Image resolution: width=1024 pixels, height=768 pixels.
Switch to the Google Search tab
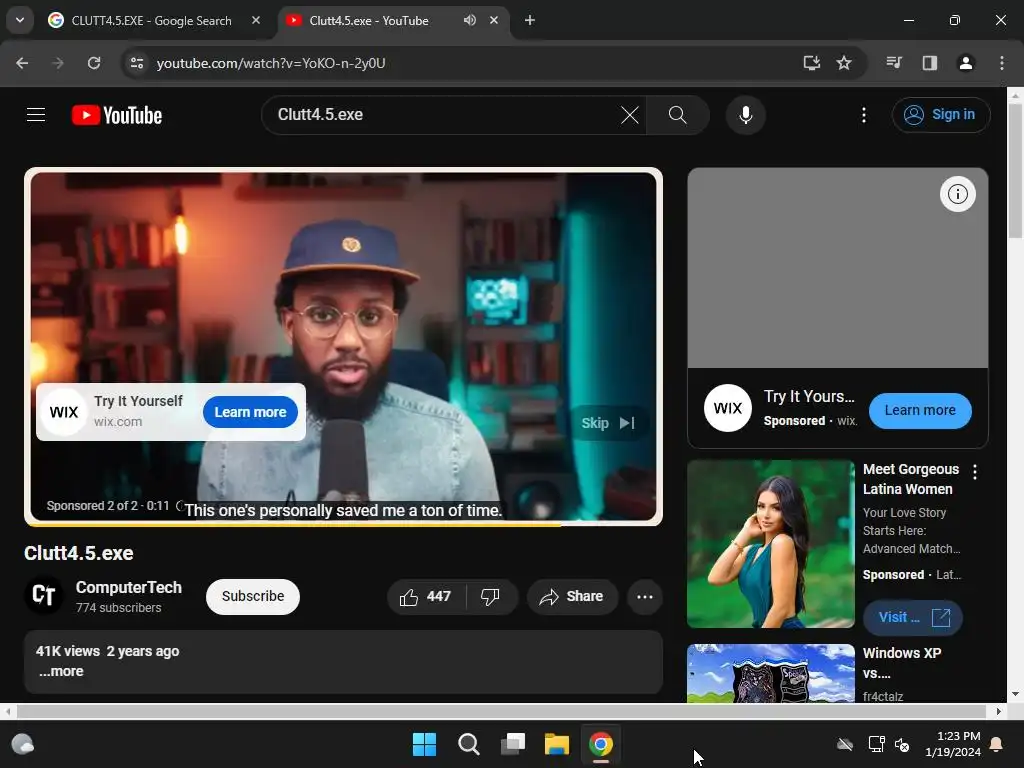click(152, 21)
